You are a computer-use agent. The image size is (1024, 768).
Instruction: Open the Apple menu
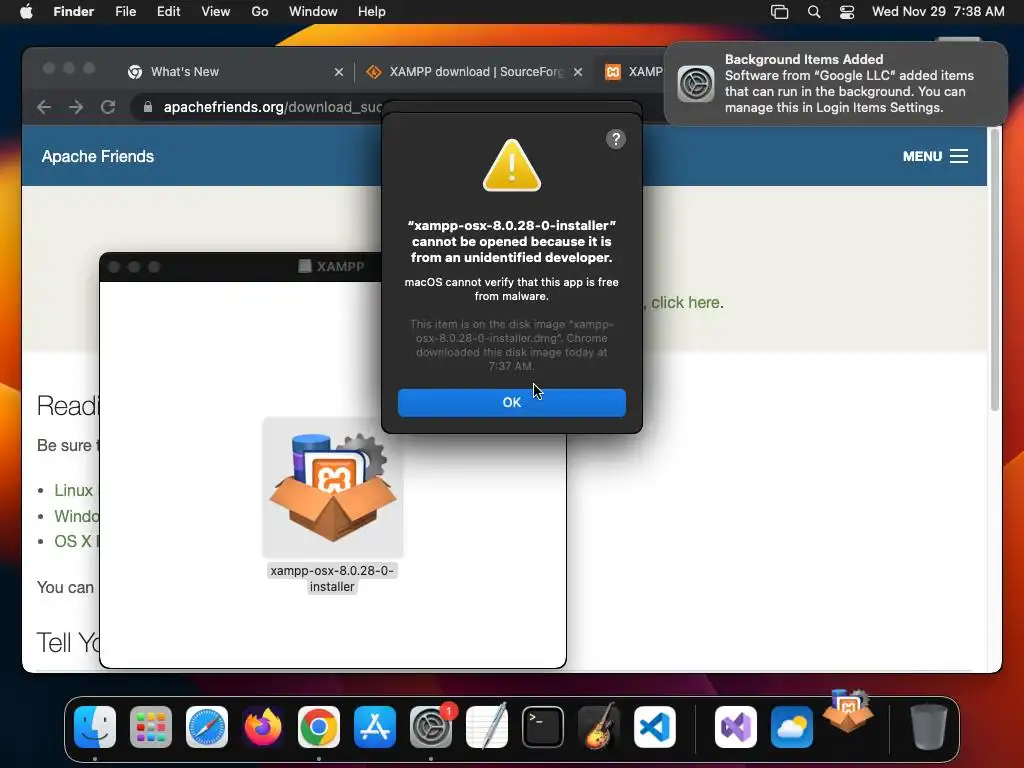(26, 11)
